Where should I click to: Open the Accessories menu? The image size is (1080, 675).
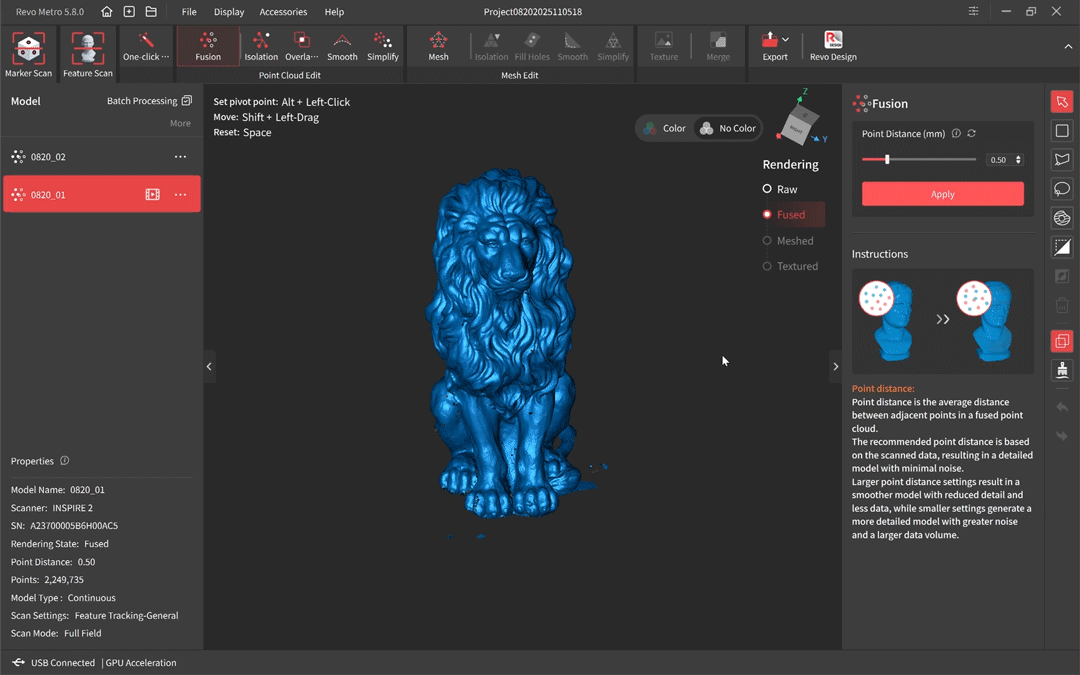click(x=283, y=12)
